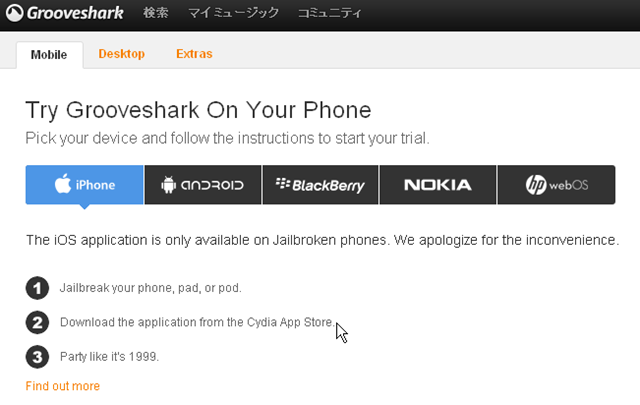
Task: Switch to the Mobile tab
Action: [49, 54]
